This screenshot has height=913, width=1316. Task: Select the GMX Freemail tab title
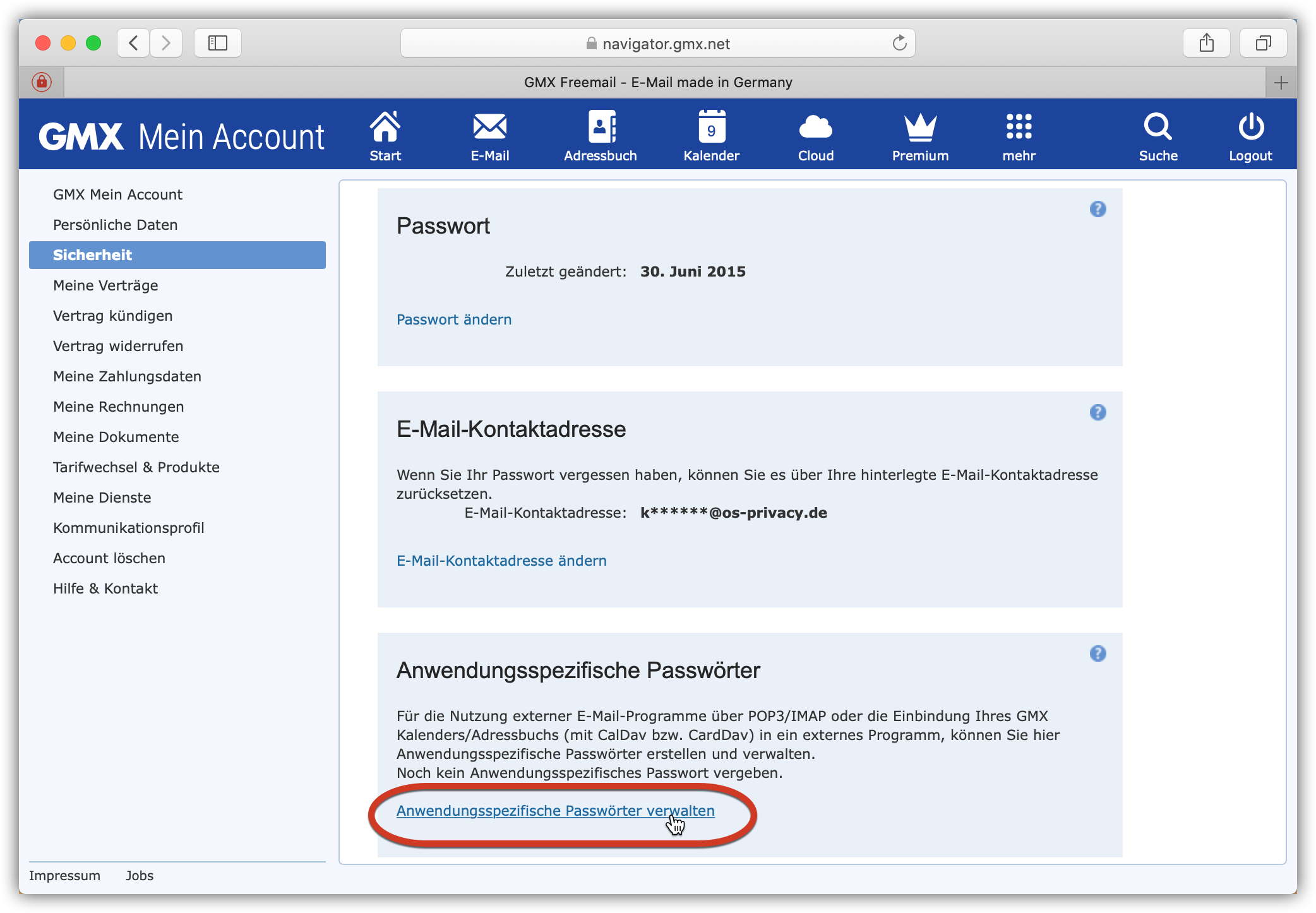(x=658, y=83)
